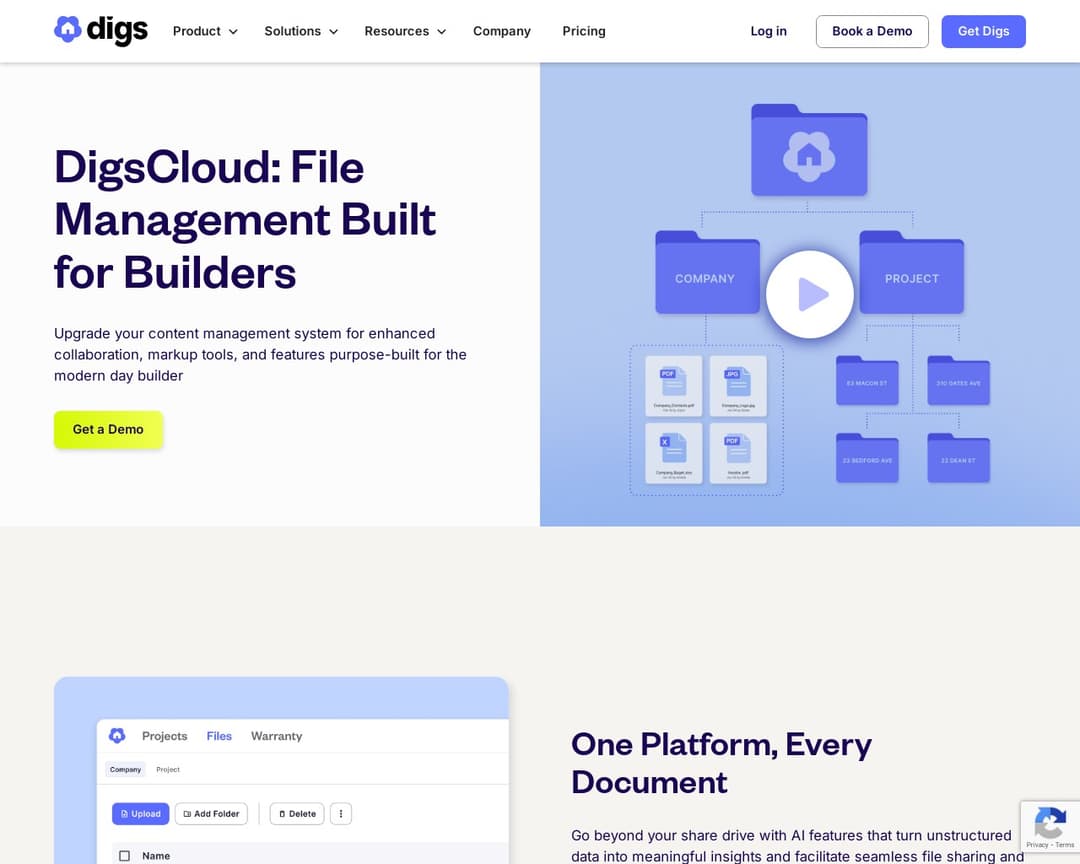
Task: Switch to the Projects tab in the preview
Action: (x=165, y=736)
